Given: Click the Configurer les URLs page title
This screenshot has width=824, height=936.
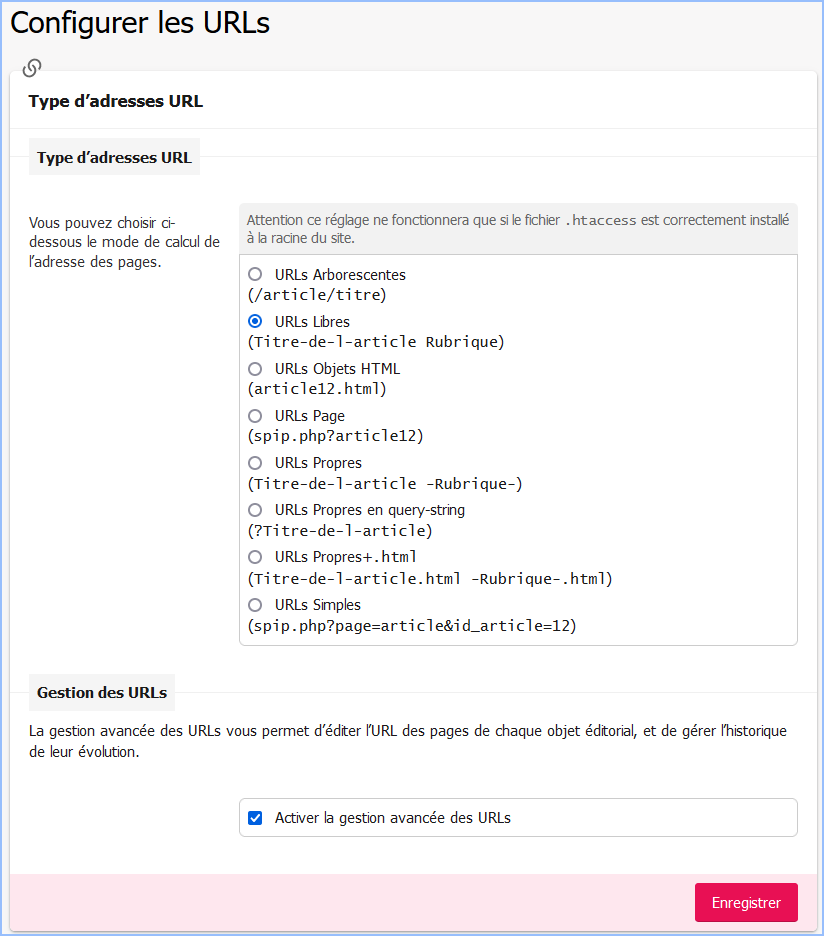Looking at the screenshot, I should coord(140,23).
